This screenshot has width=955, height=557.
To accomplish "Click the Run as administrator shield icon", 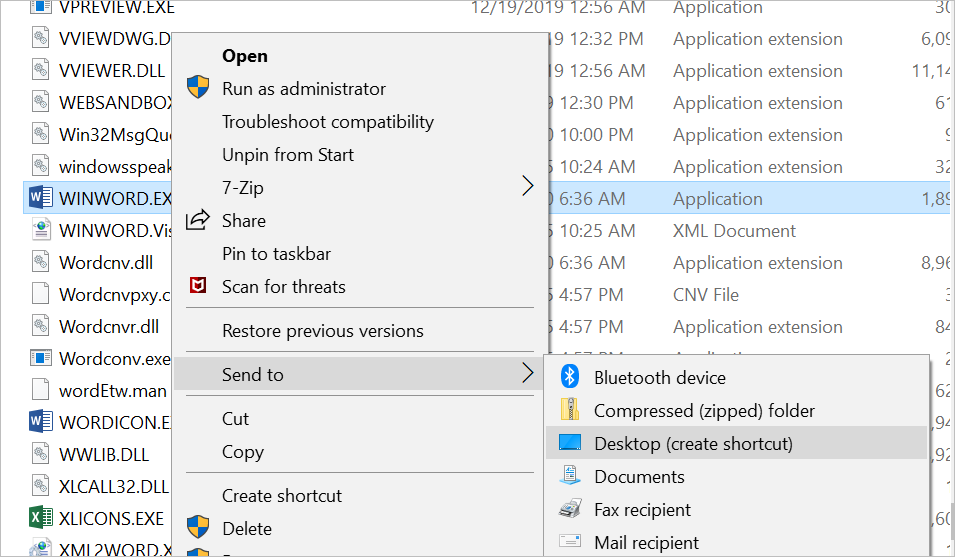I will coord(198,89).
